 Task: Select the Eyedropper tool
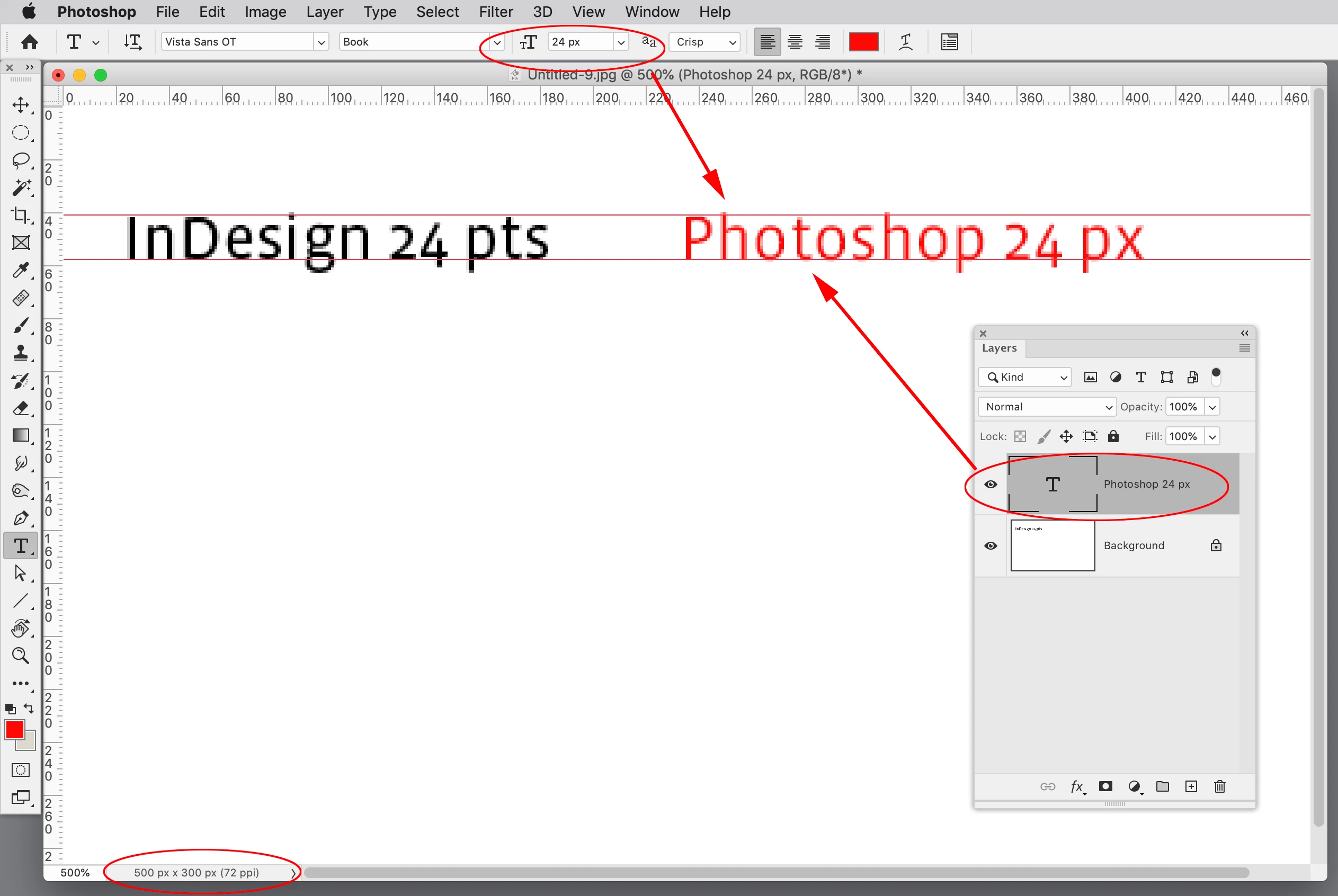point(21,270)
